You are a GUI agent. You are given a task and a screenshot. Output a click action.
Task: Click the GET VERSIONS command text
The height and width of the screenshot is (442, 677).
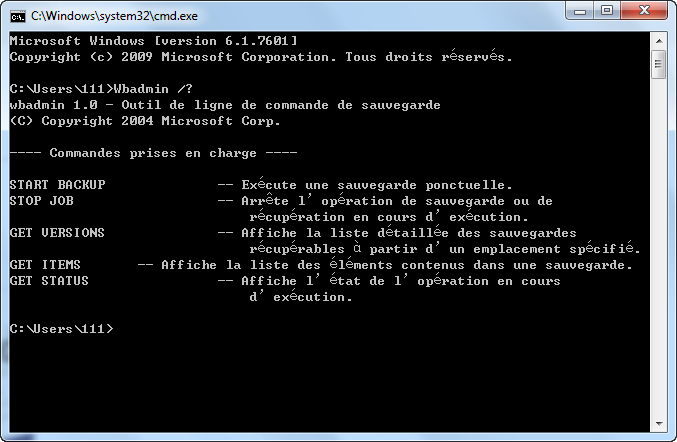(x=57, y=233)
